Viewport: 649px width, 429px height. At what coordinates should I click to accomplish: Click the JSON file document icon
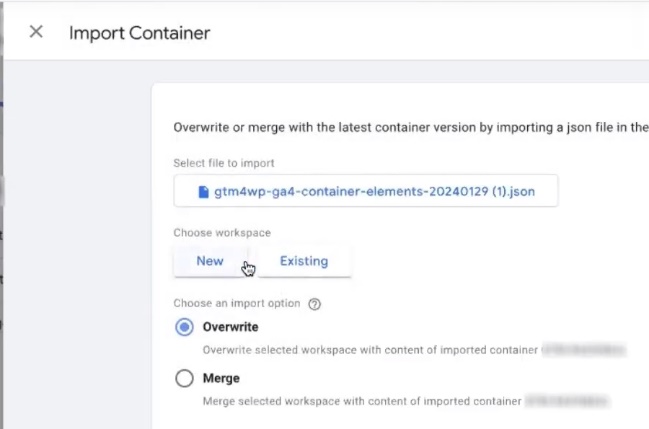tap(204, 191)
